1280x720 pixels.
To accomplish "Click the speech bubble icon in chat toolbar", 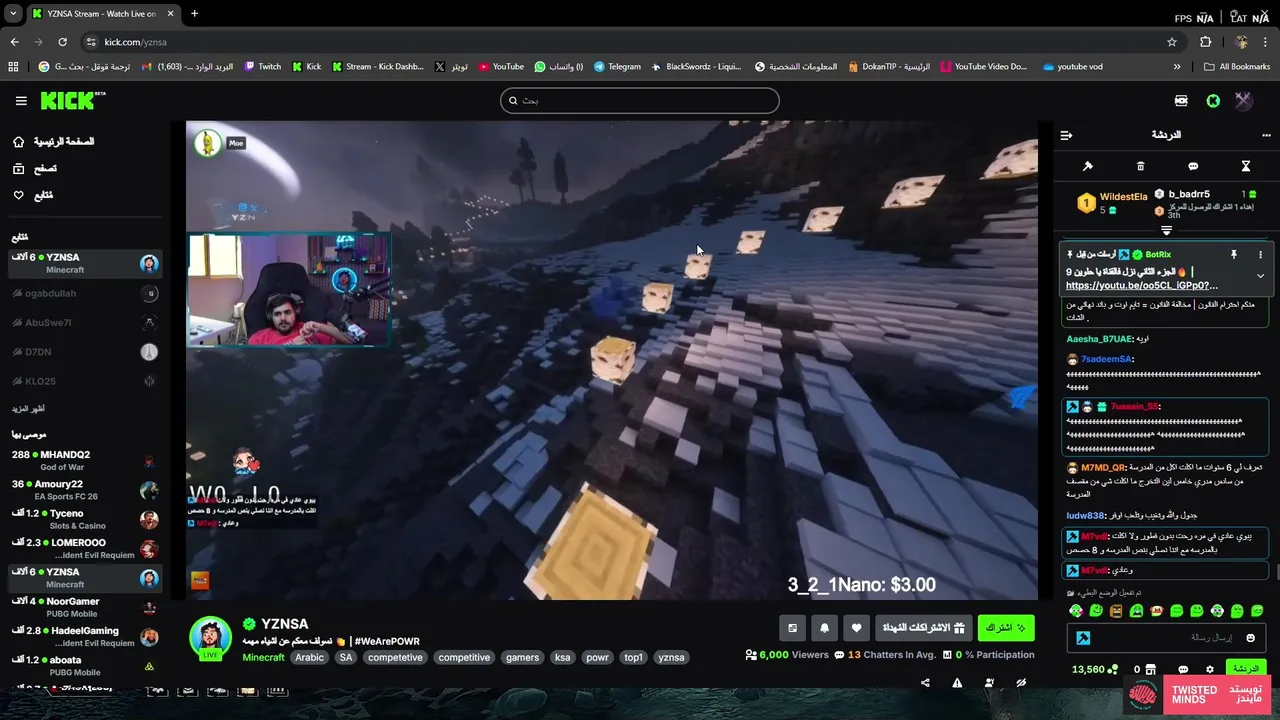I will 1193,166.
